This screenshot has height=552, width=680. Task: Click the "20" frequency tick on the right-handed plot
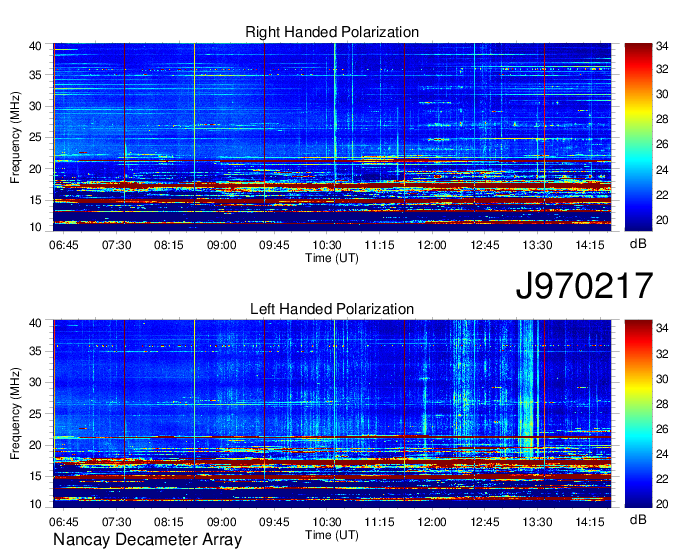[35, 169]
